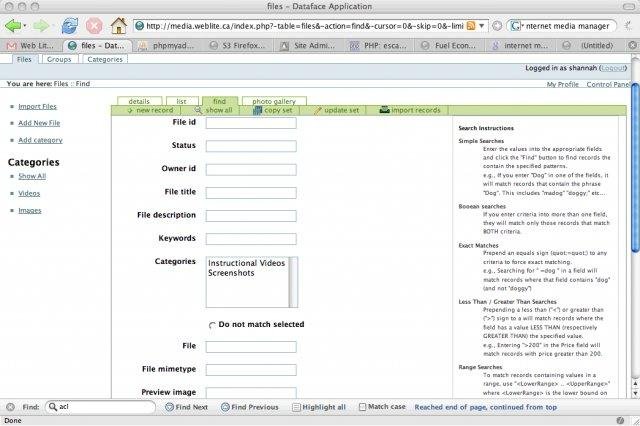Click the Categories list scrollbar
640x426 pixels.
293,282
